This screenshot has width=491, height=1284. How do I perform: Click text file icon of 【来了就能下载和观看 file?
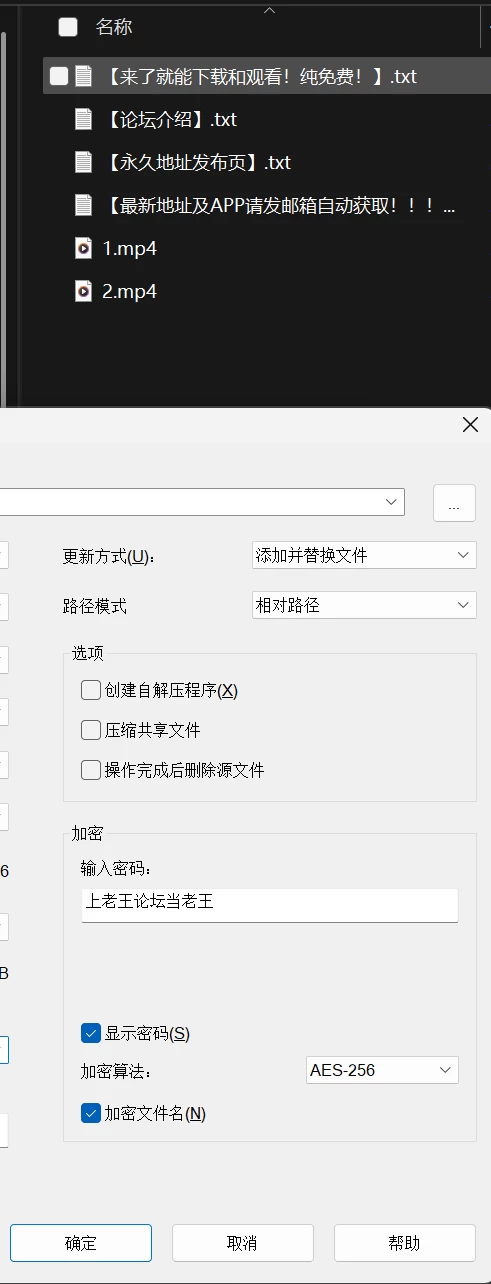click(x=84, y=76)
